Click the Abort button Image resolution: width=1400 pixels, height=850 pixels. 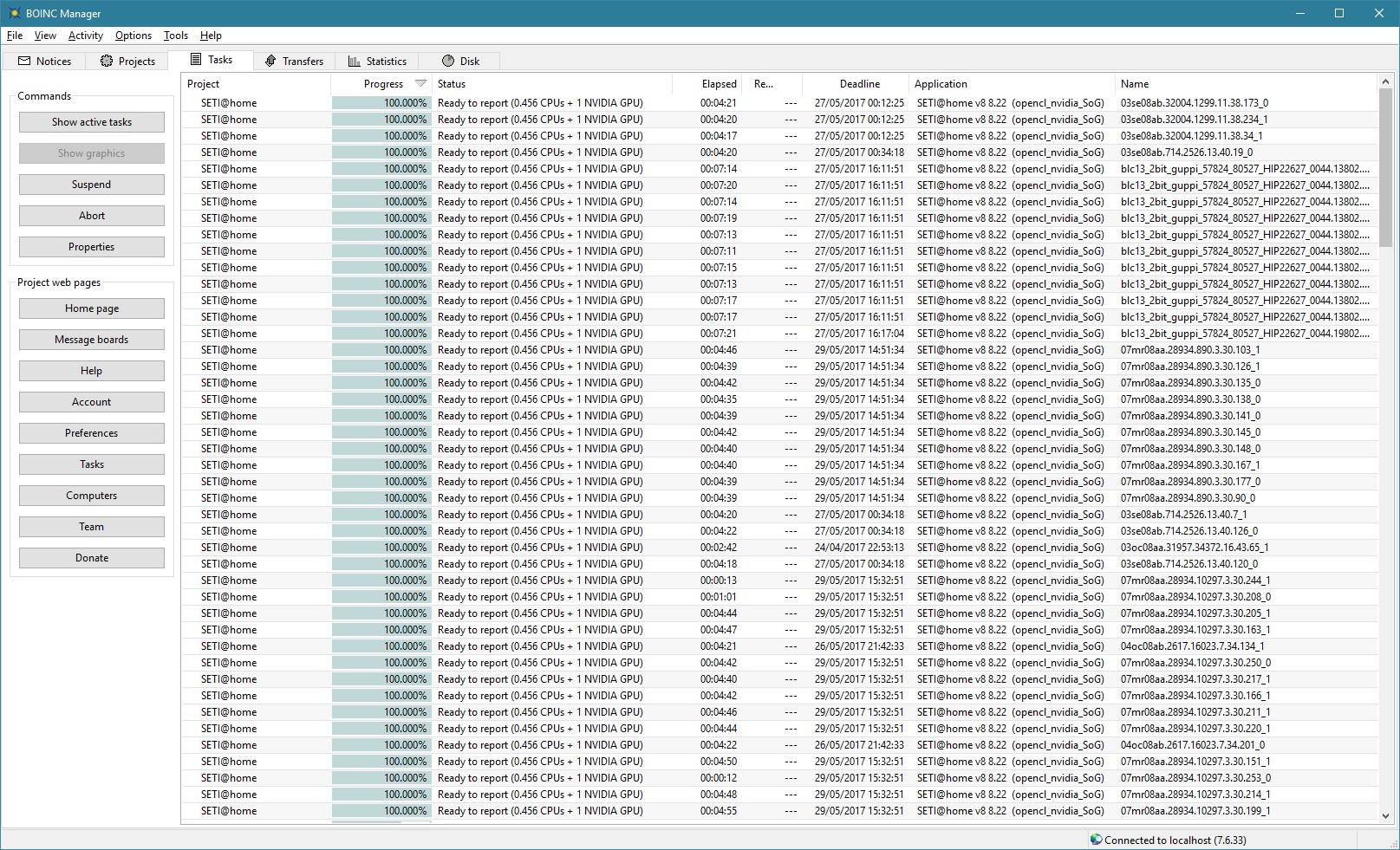point(92,216)
